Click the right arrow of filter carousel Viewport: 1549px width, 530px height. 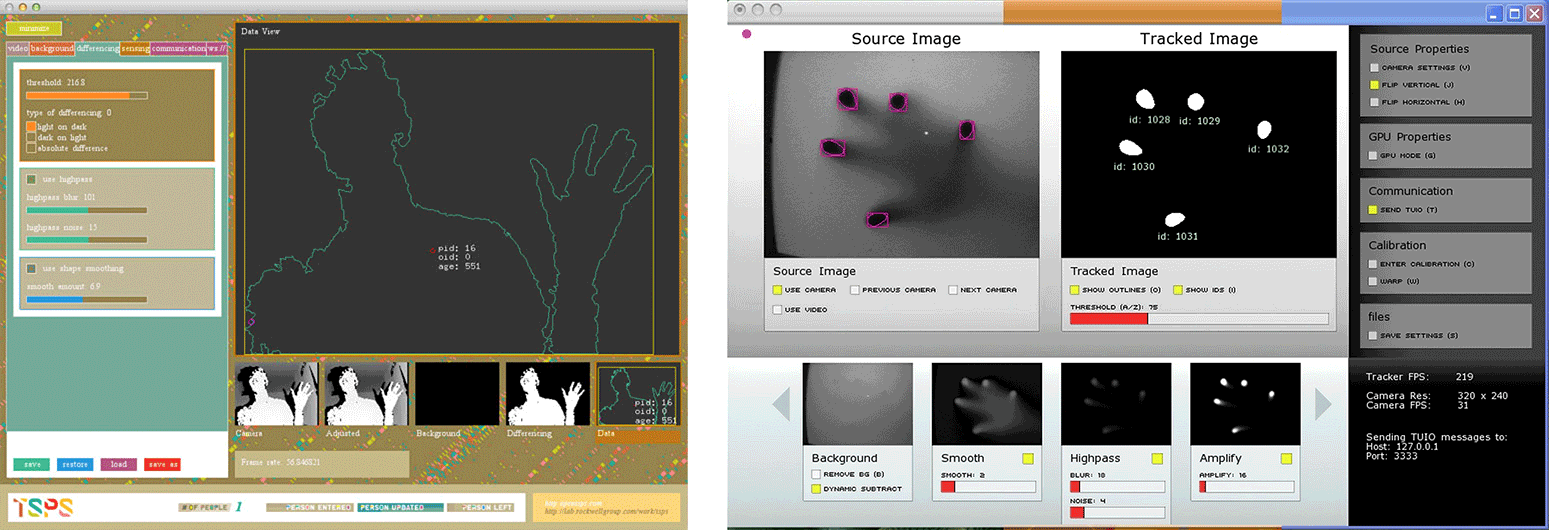(1323, 404)
